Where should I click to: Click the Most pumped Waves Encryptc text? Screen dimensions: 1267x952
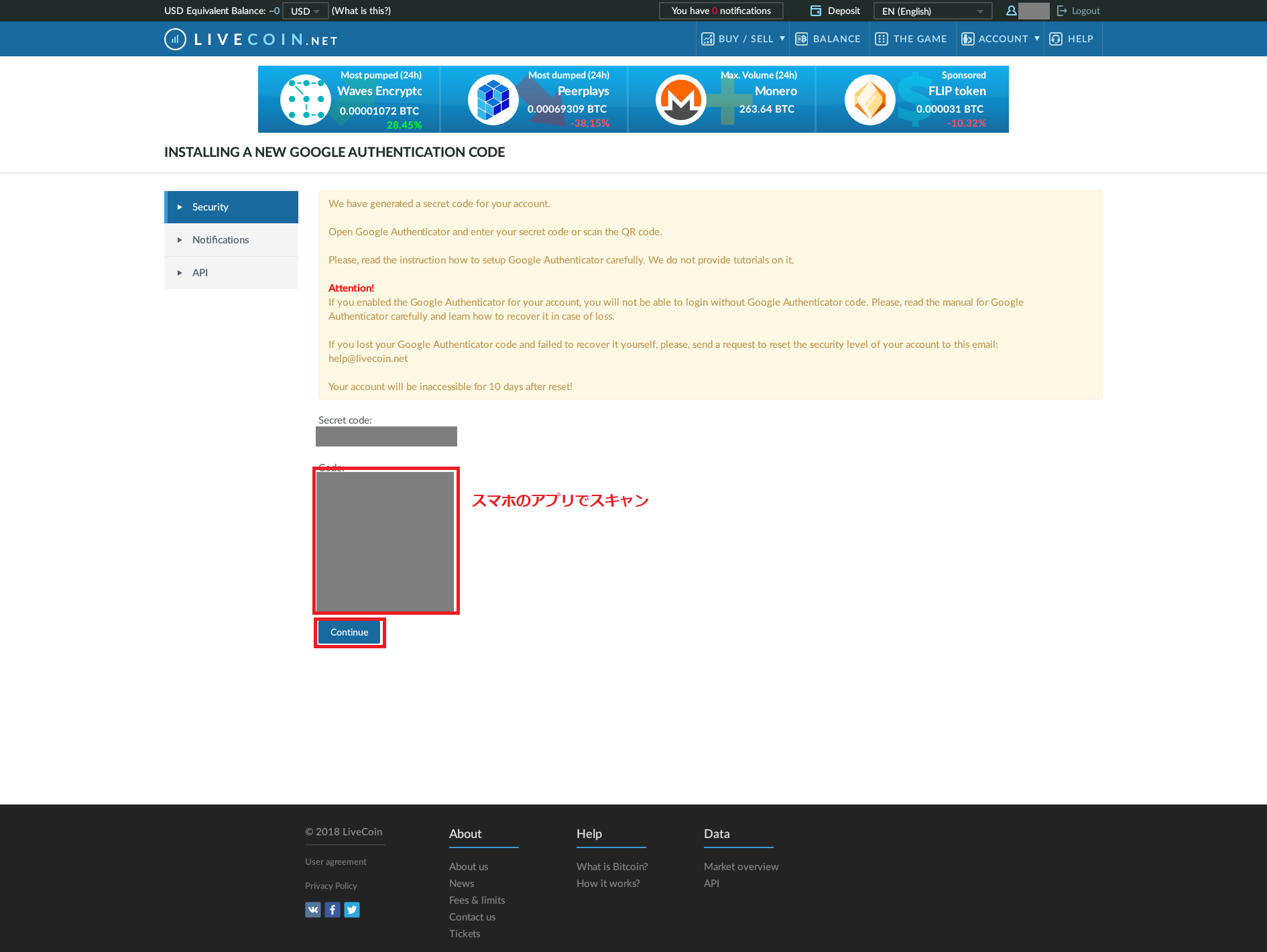[x=379, y=91]
